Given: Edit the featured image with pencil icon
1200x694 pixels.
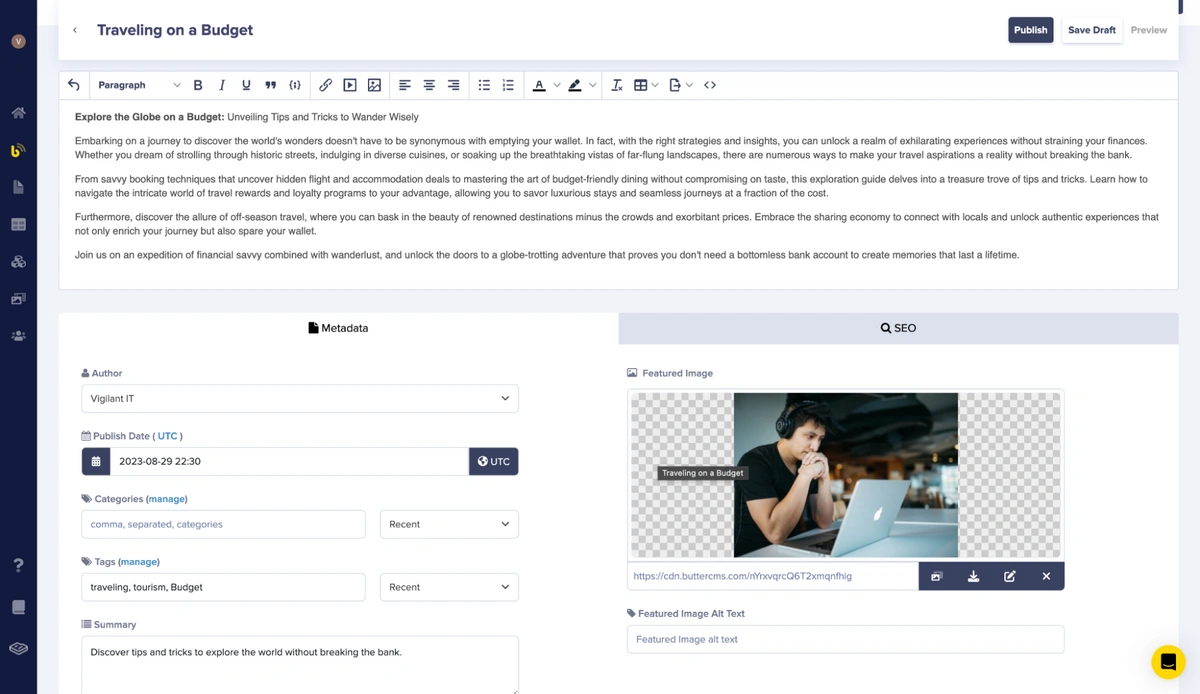Looking at the screenshot, I should pos(1010,576).
